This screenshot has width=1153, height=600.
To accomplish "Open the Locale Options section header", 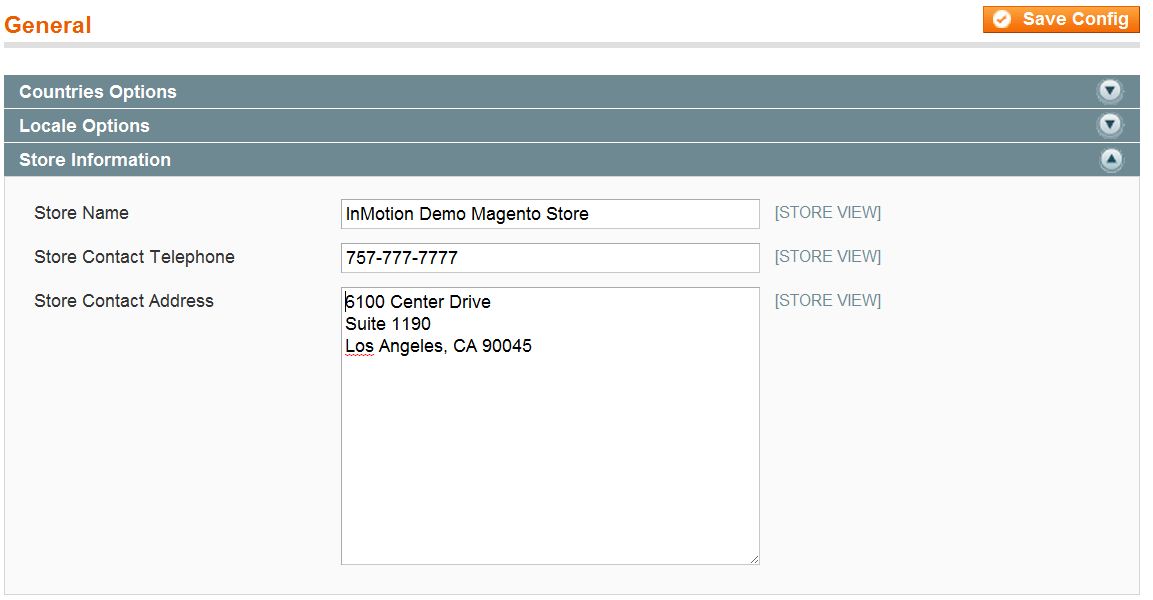I will click(84, 126).
